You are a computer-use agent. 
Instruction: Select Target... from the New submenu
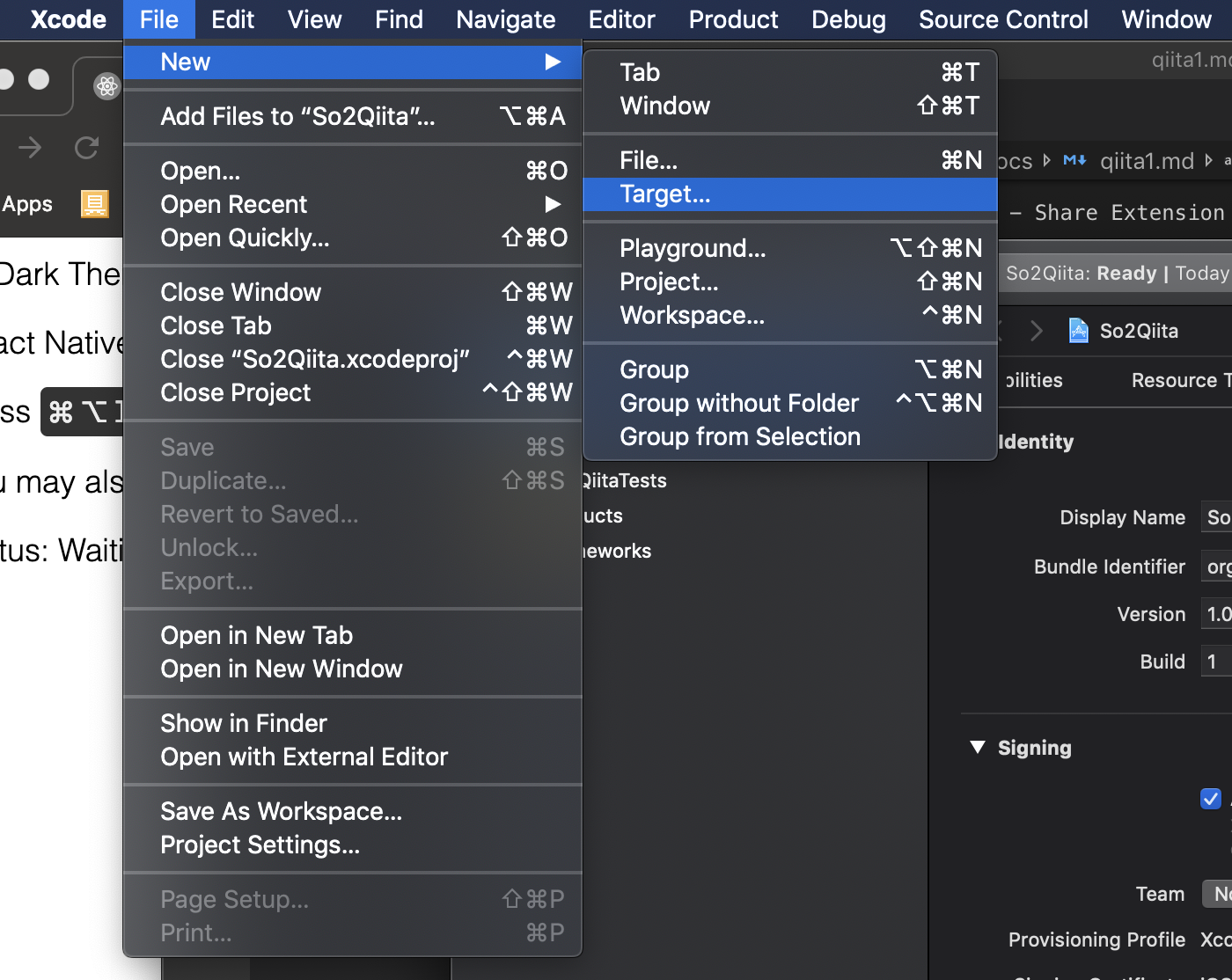[665, 194]
